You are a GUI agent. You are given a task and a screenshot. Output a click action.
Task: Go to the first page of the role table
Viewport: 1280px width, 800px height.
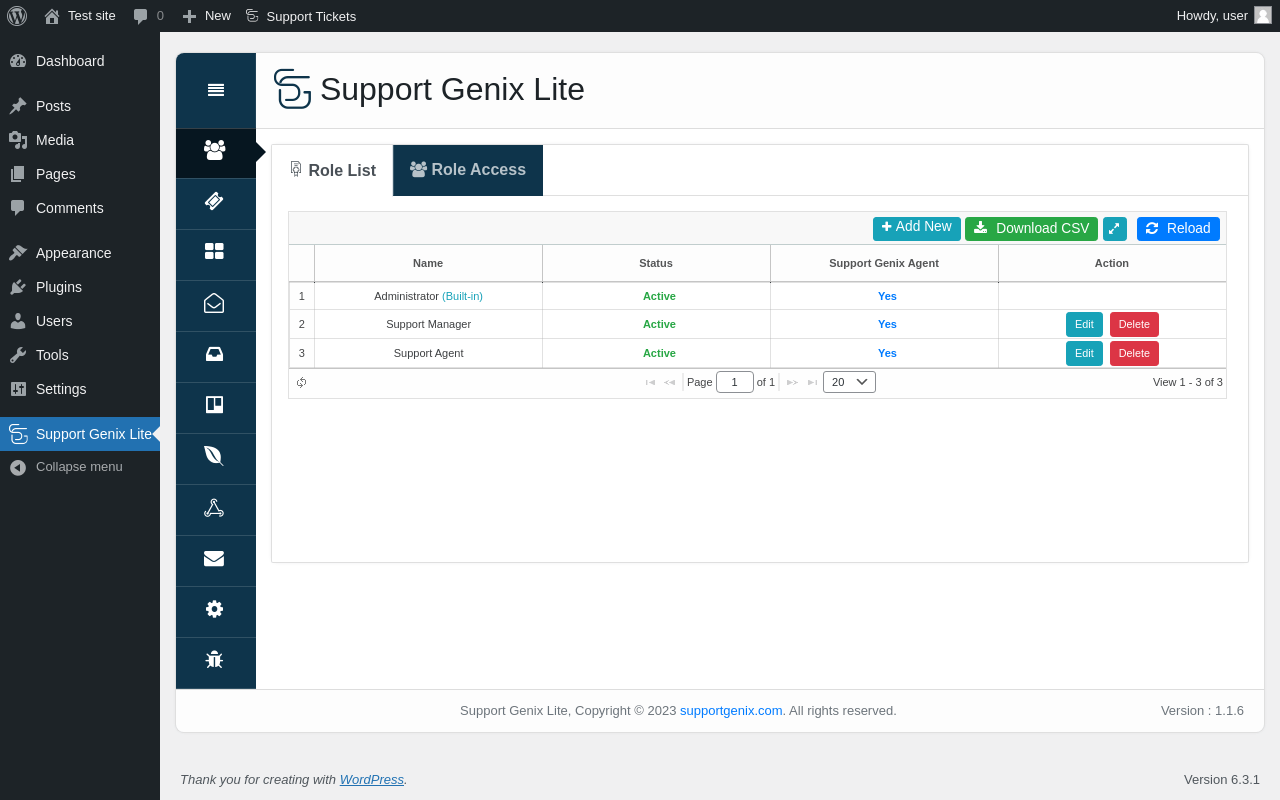click(650, 382)
